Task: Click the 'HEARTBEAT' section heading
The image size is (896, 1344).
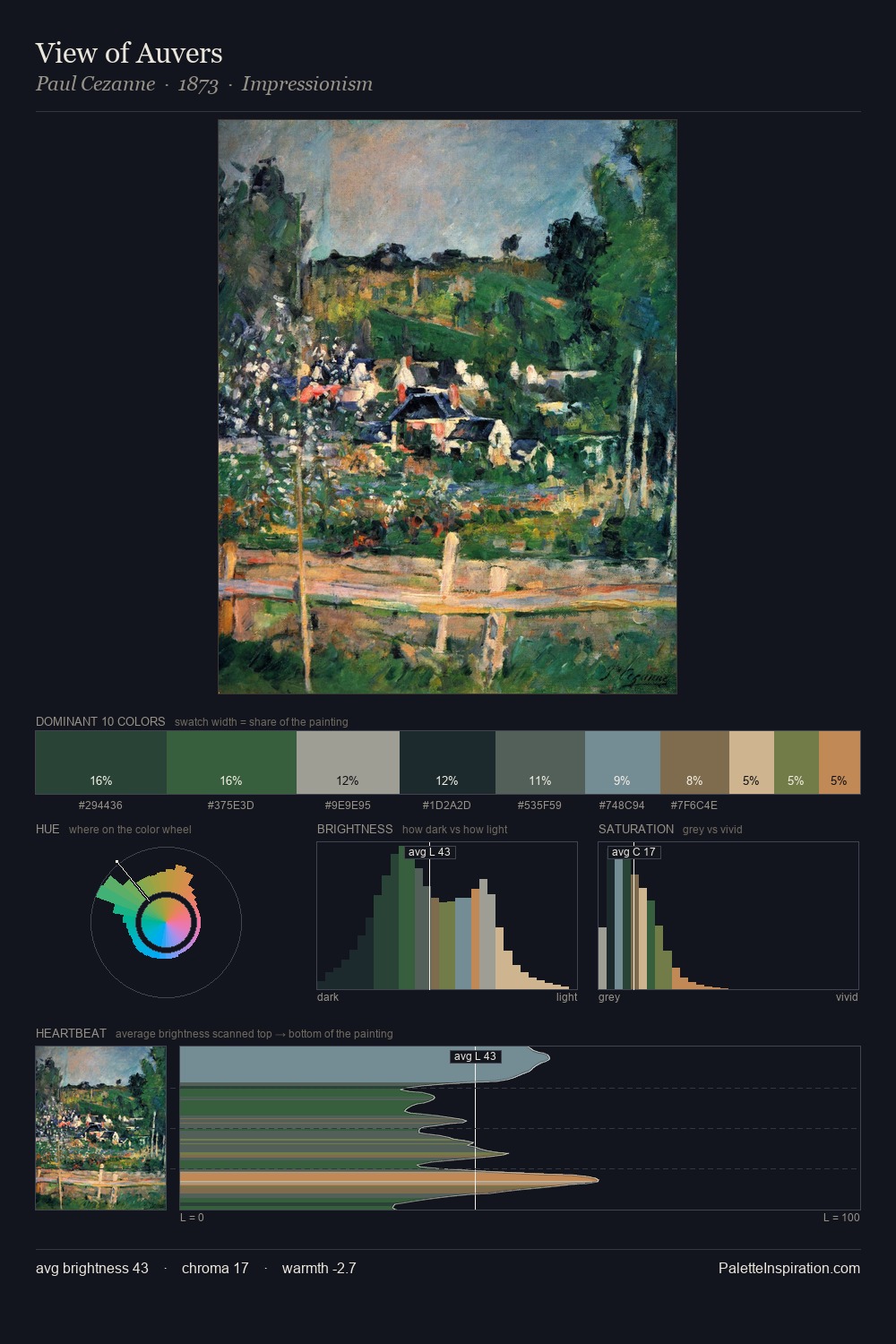Action: tap(71, 1033)
